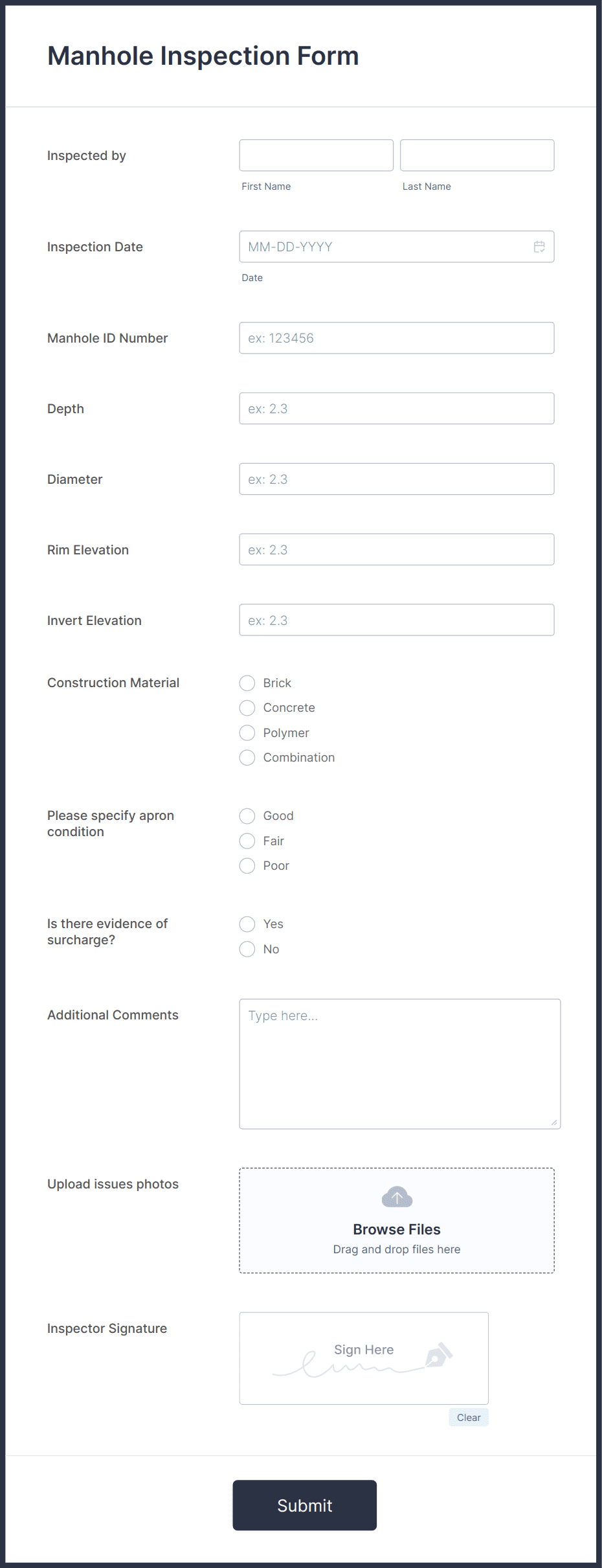Screen dimensions: 602x1568
Task: Focus the Manhole ID Number field
Action: tap(396, 337)
